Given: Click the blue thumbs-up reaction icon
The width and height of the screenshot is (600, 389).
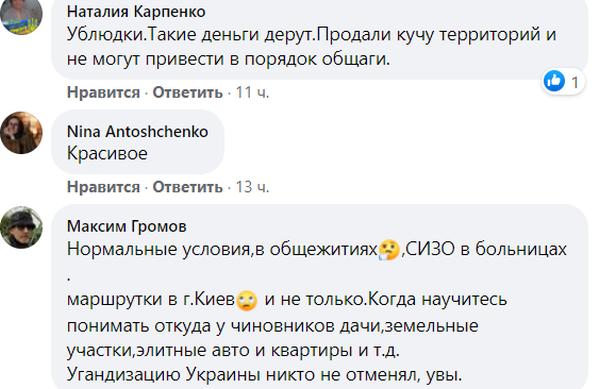Looking at the screenshot, I should point(554,81).
